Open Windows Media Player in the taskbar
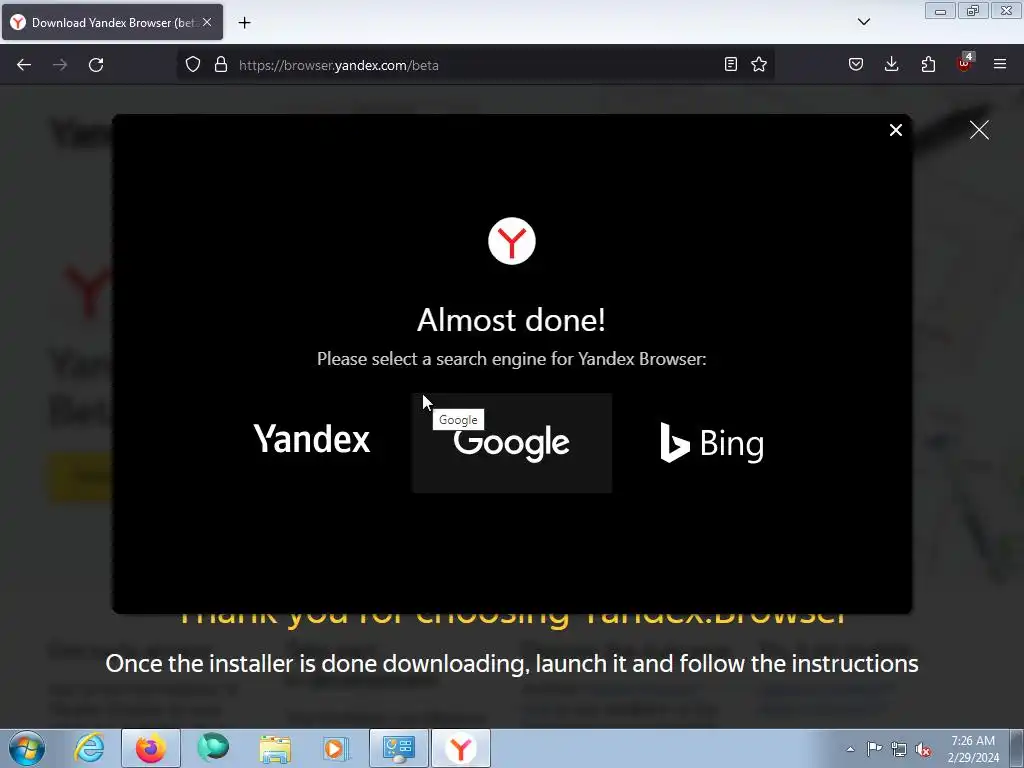This screenshot has width=1024, height=768. pos(337,748)
